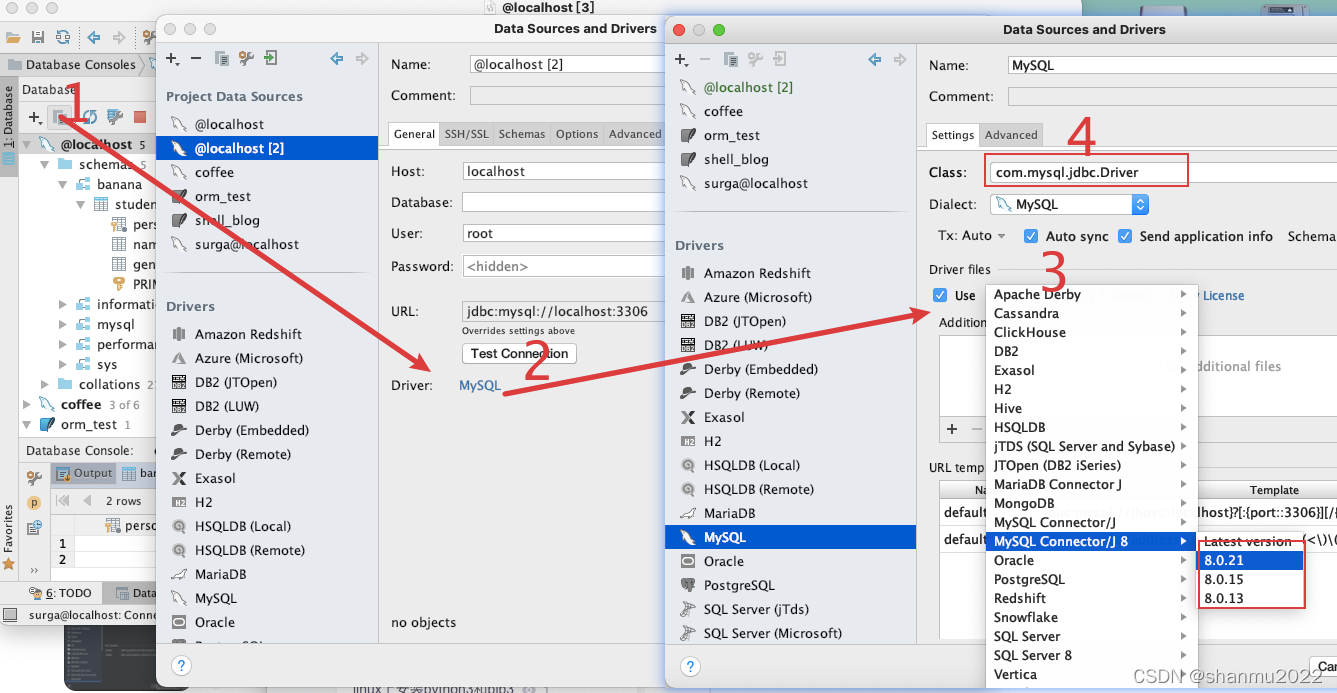Viewport: 1337px width, 693px height.
Task: Open the Tx: Auto dropdown
Action: (970, 236)
